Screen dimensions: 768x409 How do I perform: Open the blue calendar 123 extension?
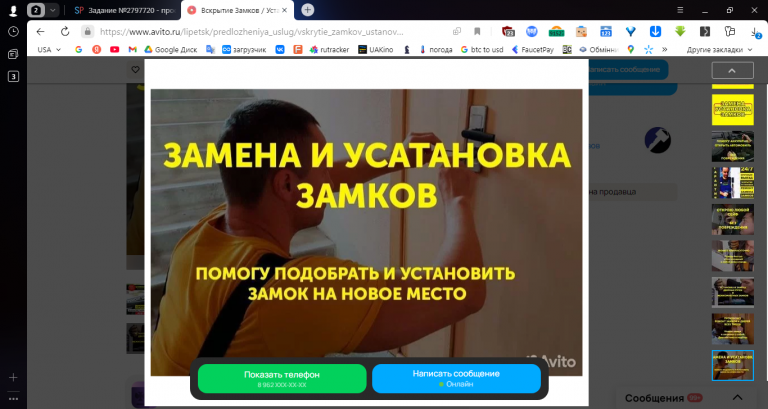(606, 31)
